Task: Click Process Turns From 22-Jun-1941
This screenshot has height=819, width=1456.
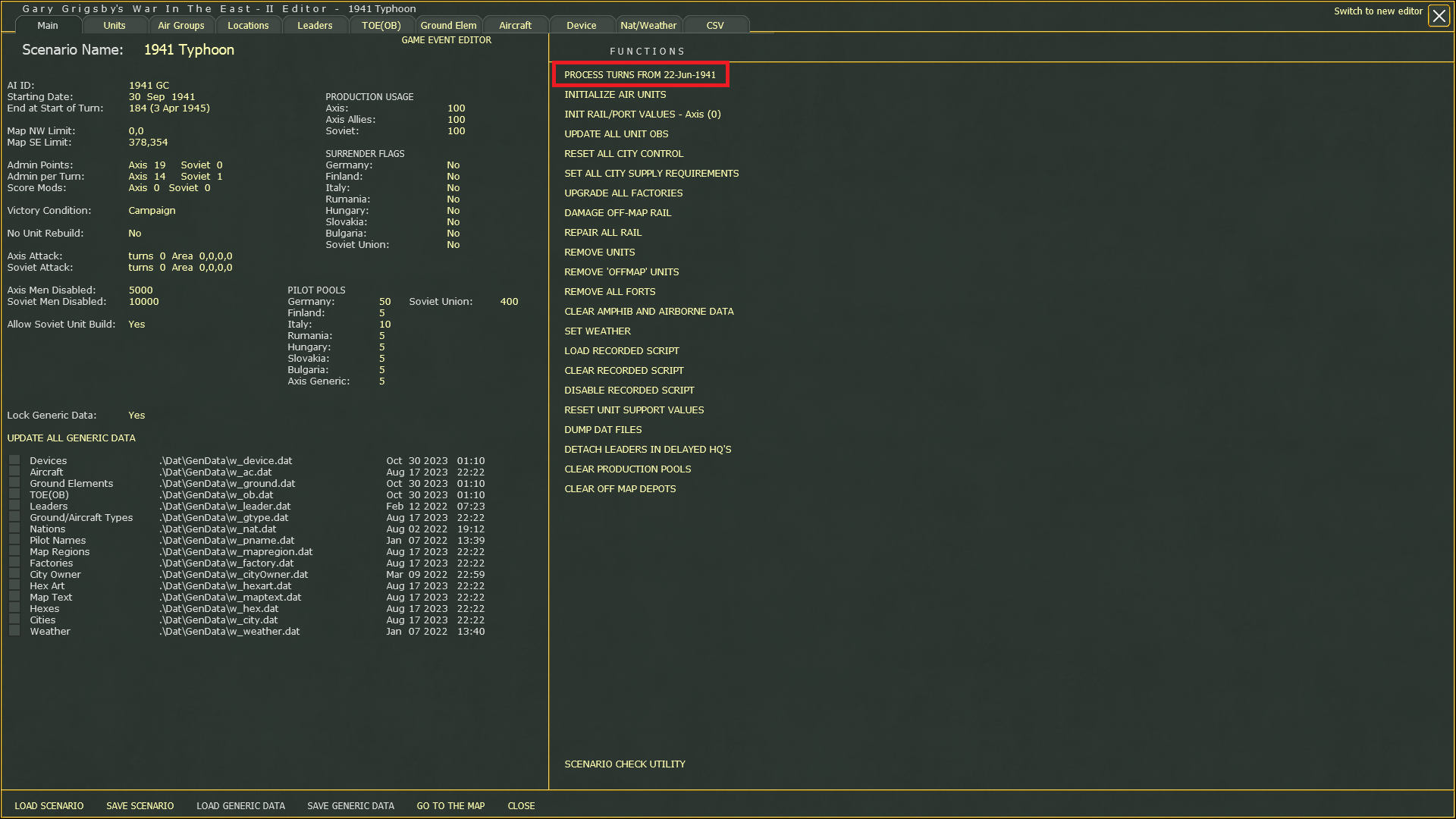Action: [640, 74]
